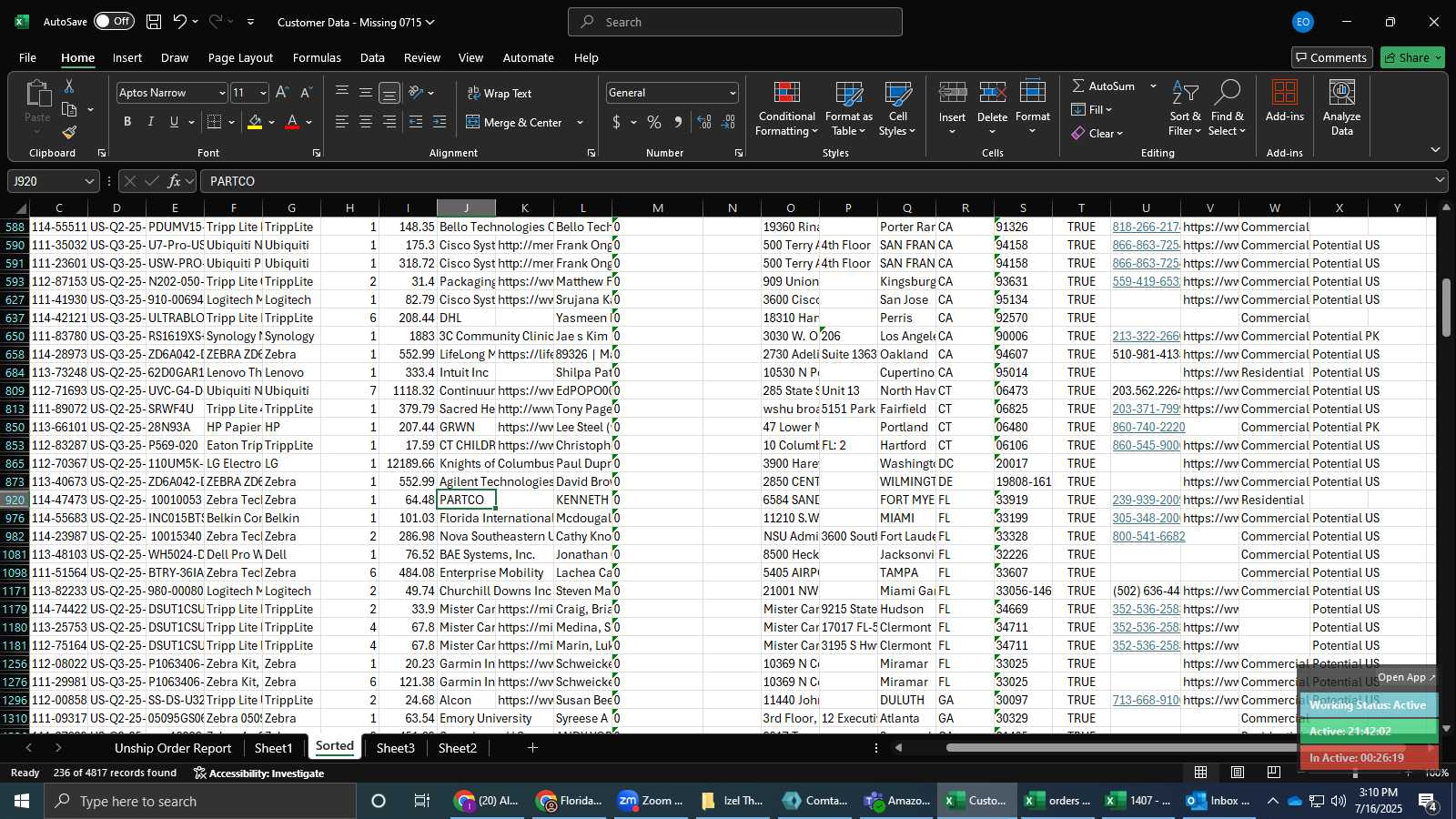Click the Insert Function fx icon
Image resolution: width=1456 pixels, height=819 pixels.
pos(175,181)
